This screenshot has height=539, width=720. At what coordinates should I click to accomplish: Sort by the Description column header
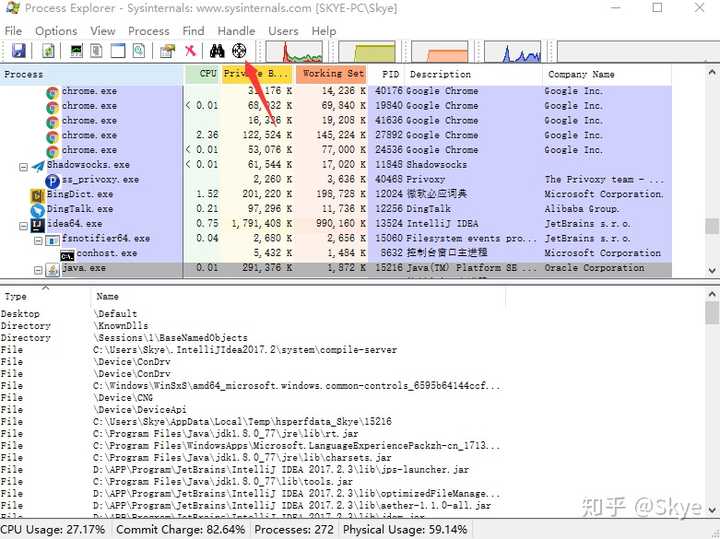tap(473, 74)
